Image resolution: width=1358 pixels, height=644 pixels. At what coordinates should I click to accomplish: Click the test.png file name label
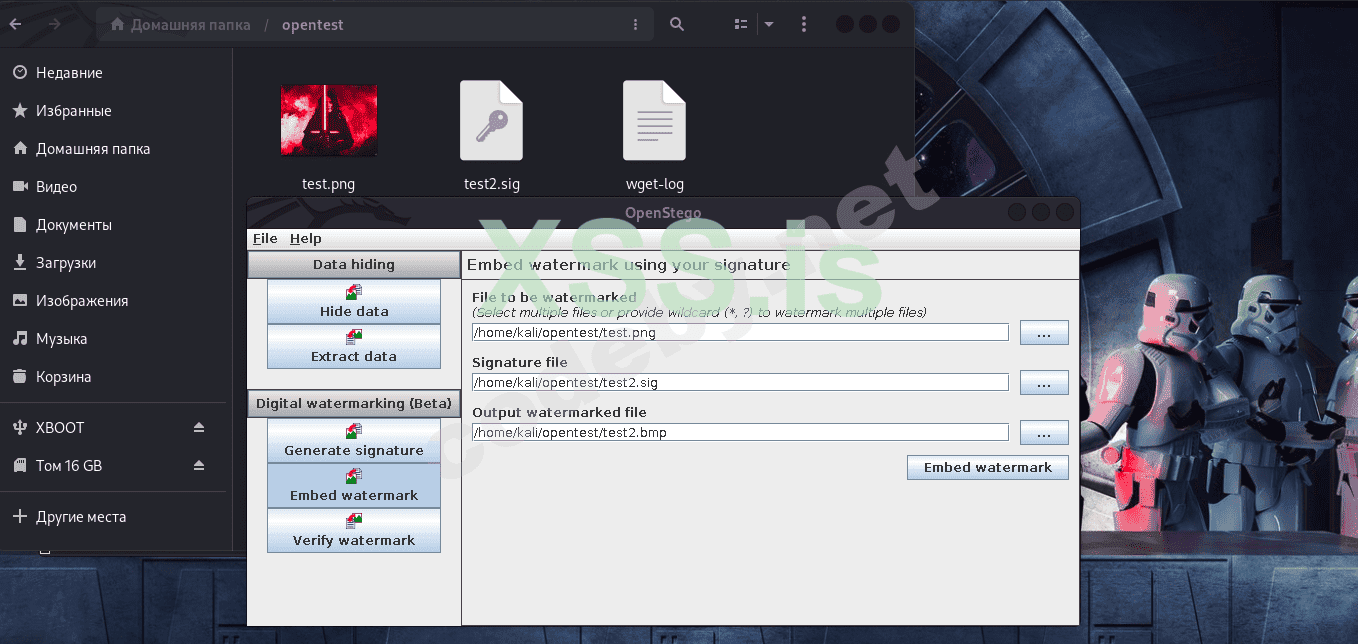tap(329, 184)
